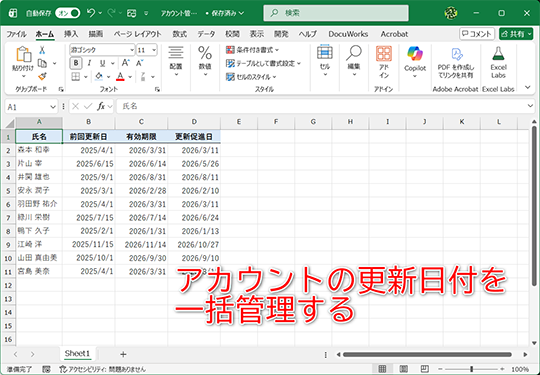Screen dimensions: 540x375
Task: Switch to the Page Layout (ページレイアウト) tab
Action: (137, 34)
